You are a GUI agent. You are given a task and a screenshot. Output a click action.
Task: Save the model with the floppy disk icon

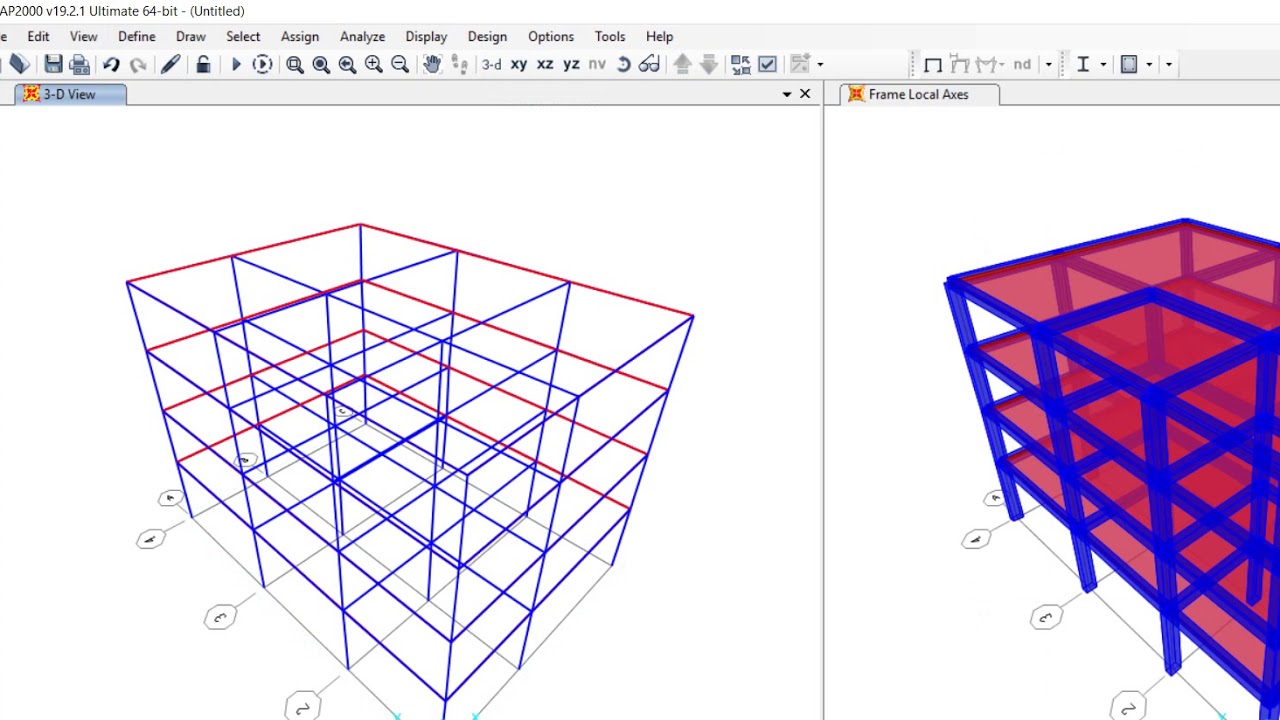[54, 64]
